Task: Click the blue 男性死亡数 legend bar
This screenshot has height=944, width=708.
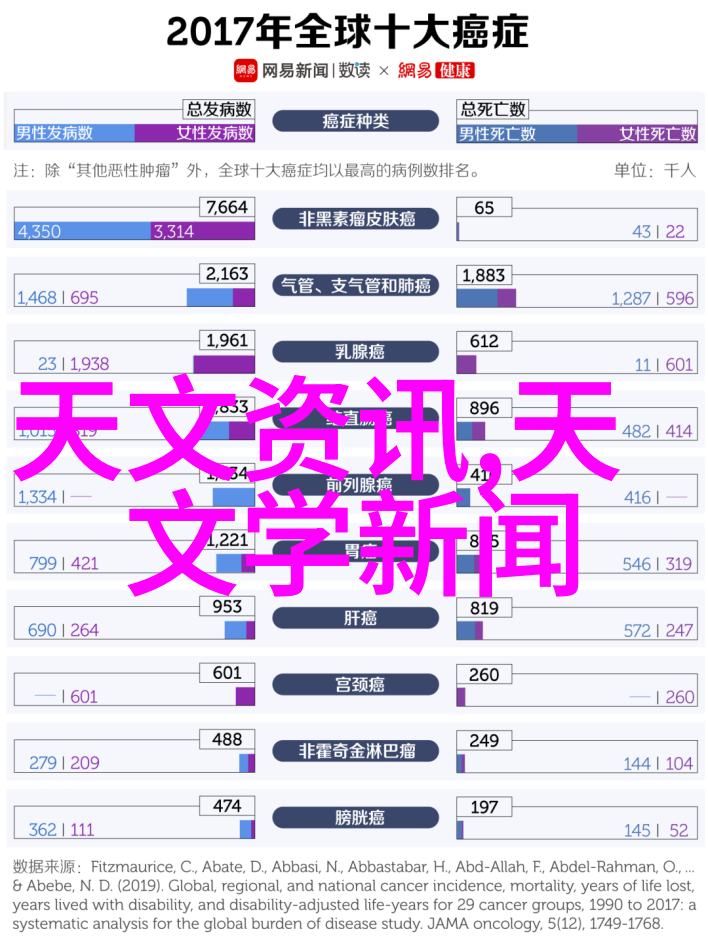Action: (517, 134)
